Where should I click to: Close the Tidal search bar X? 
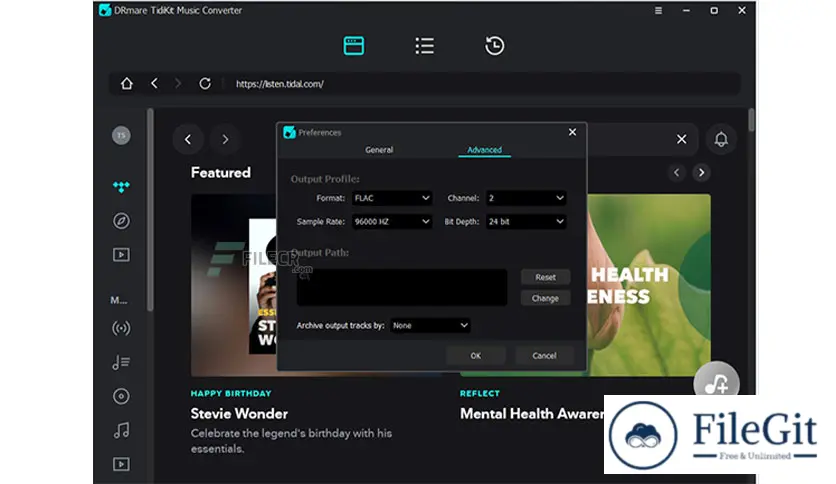(x=681, y=139)
